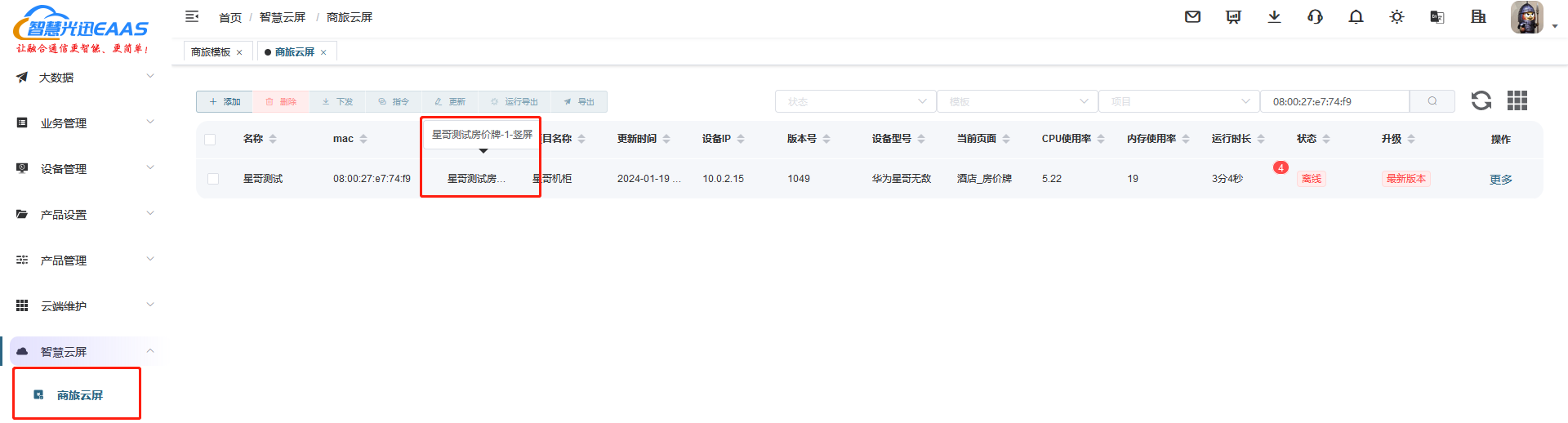The width and height of the screenshot is (1568, 423).
Task: Open the 状态 filter dropdown
Action: click(x=854, y=101)
